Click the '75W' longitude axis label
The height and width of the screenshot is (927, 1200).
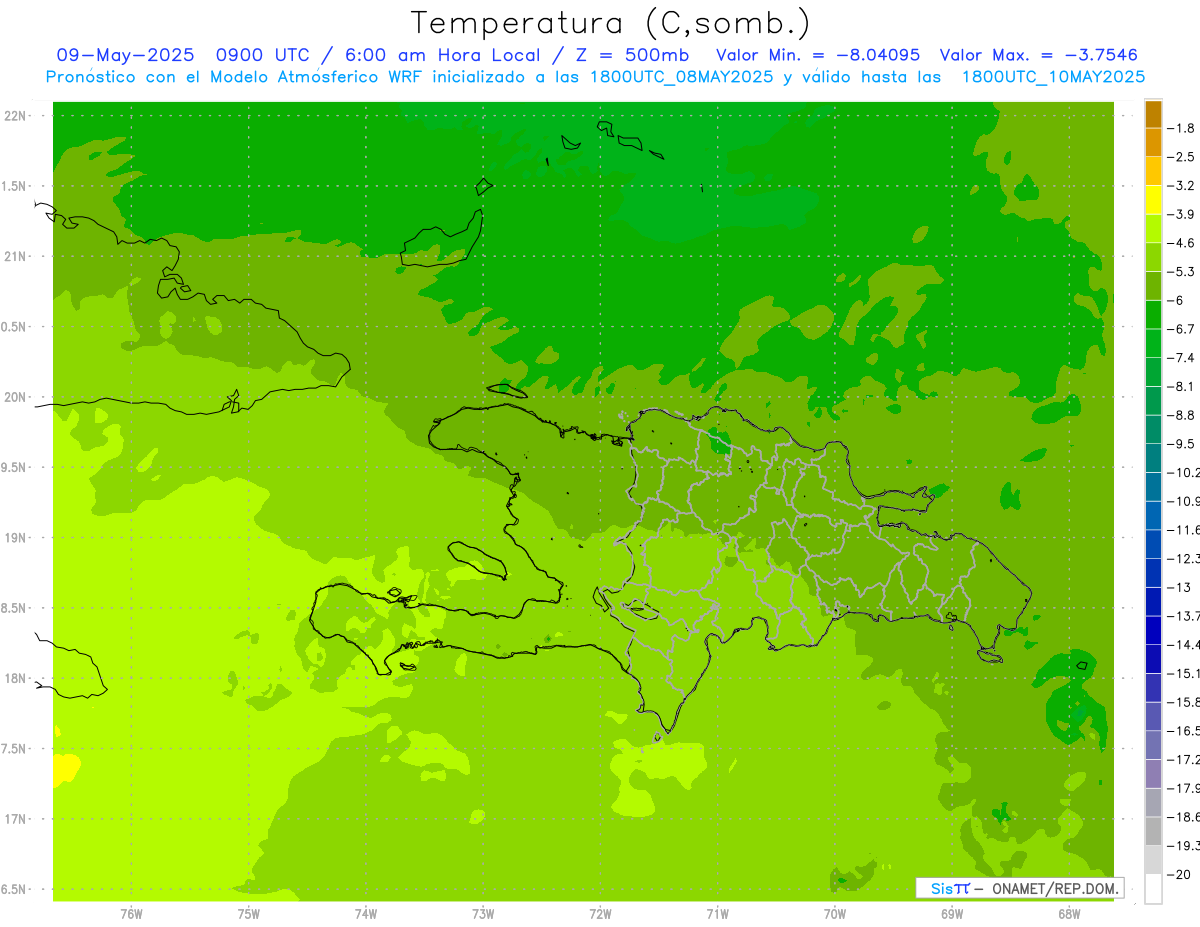tap(248, 913)
